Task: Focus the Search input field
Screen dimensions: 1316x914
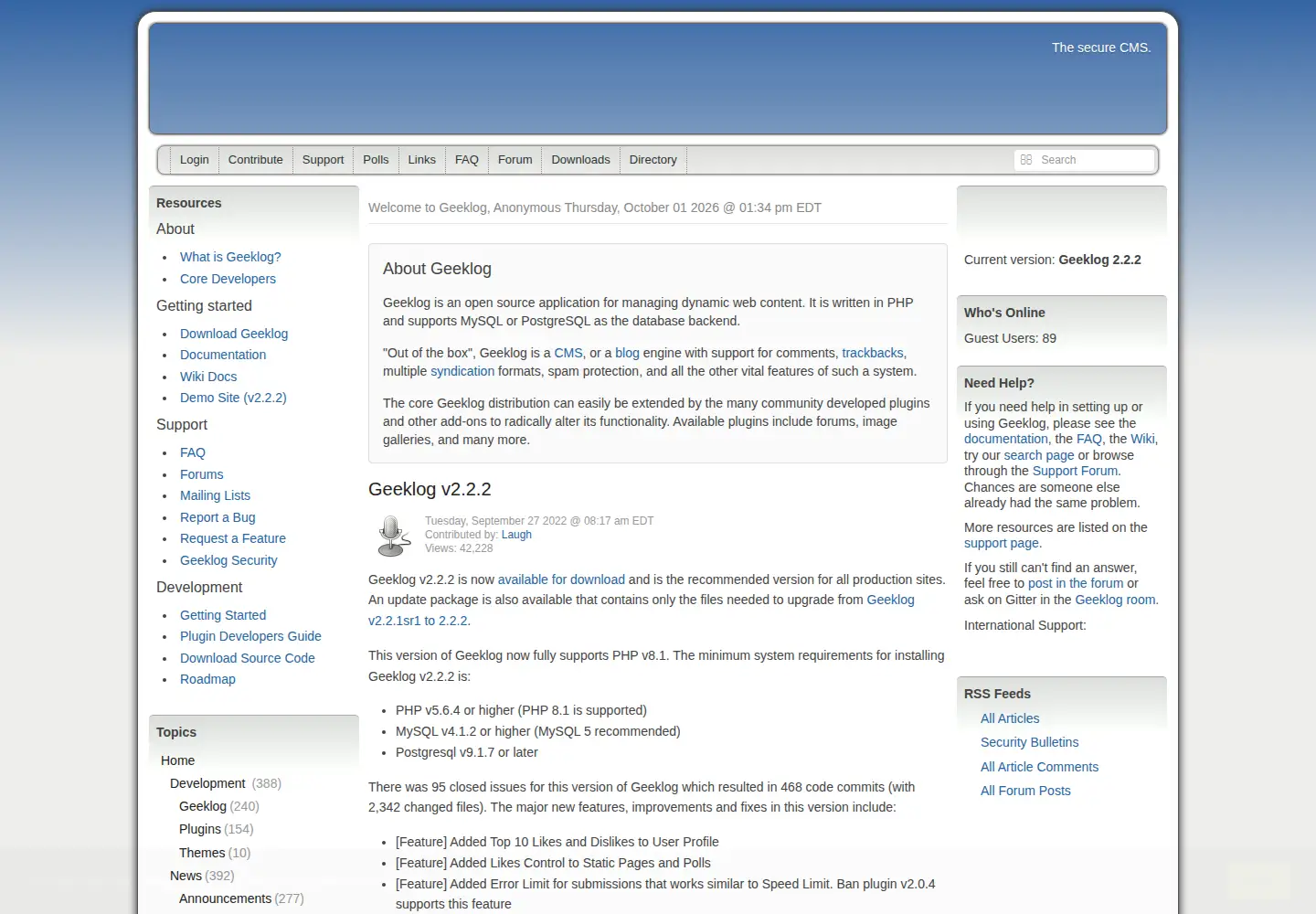Action: pyautogui.click(x=1085, y=160)
